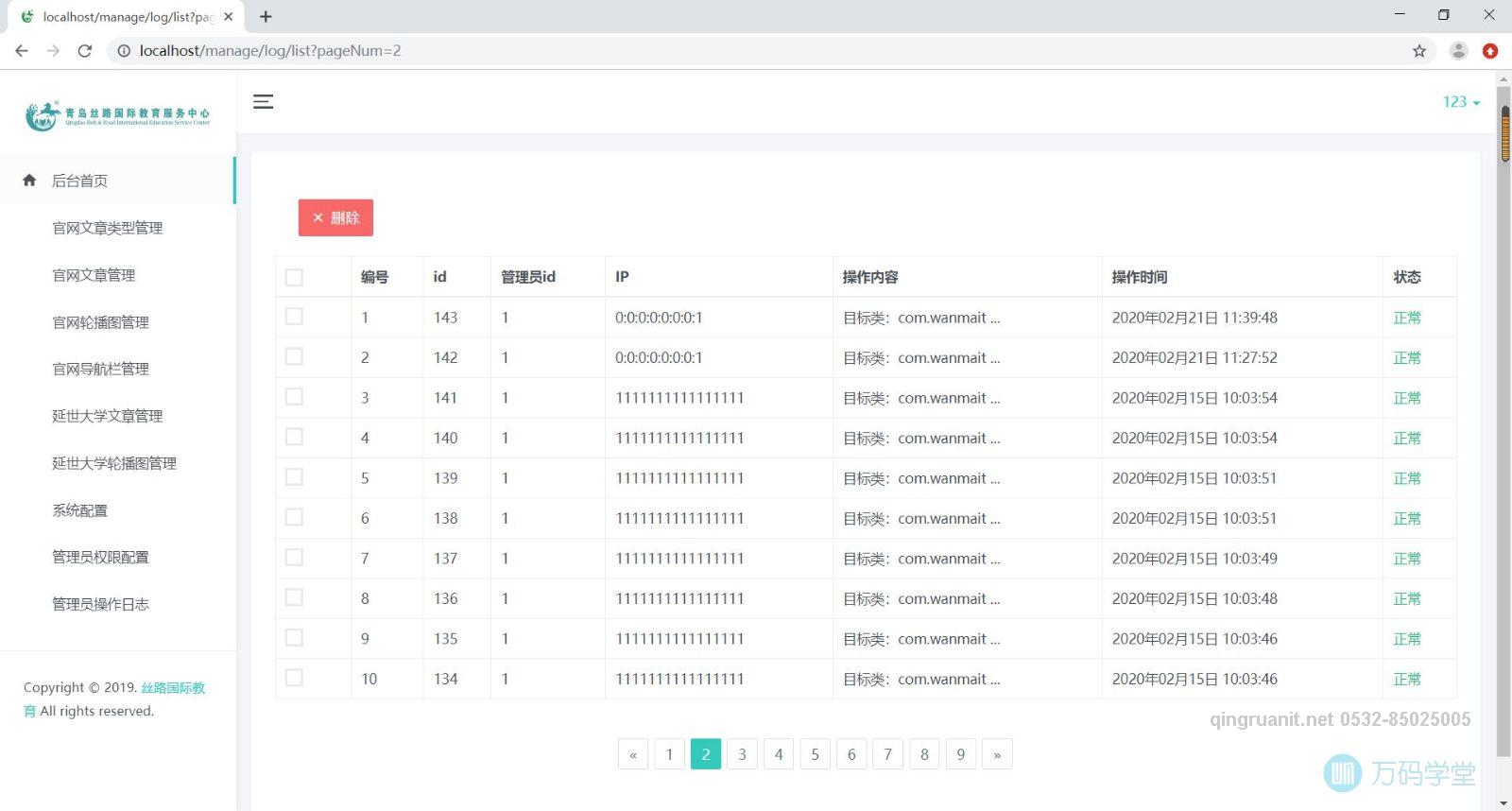Open 管理员权限配置 menu item
This screenshot has height=811, width=1512.
(100, 557)
